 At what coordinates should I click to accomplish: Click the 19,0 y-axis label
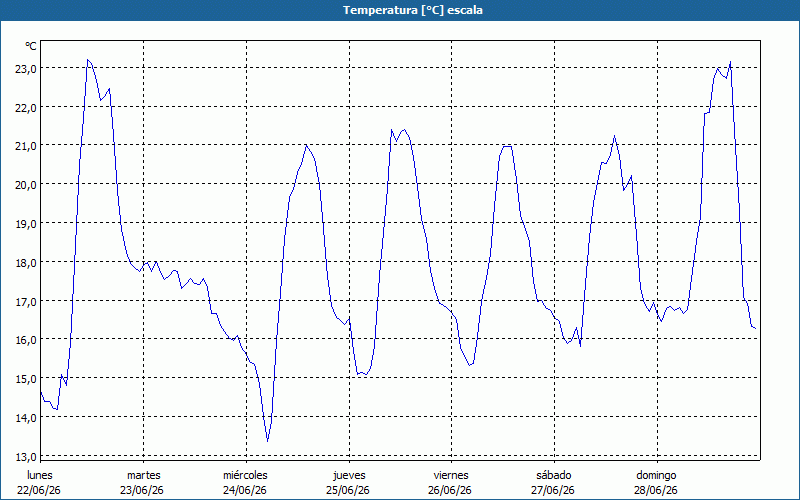pyautogui.click(x=25, y=223)
